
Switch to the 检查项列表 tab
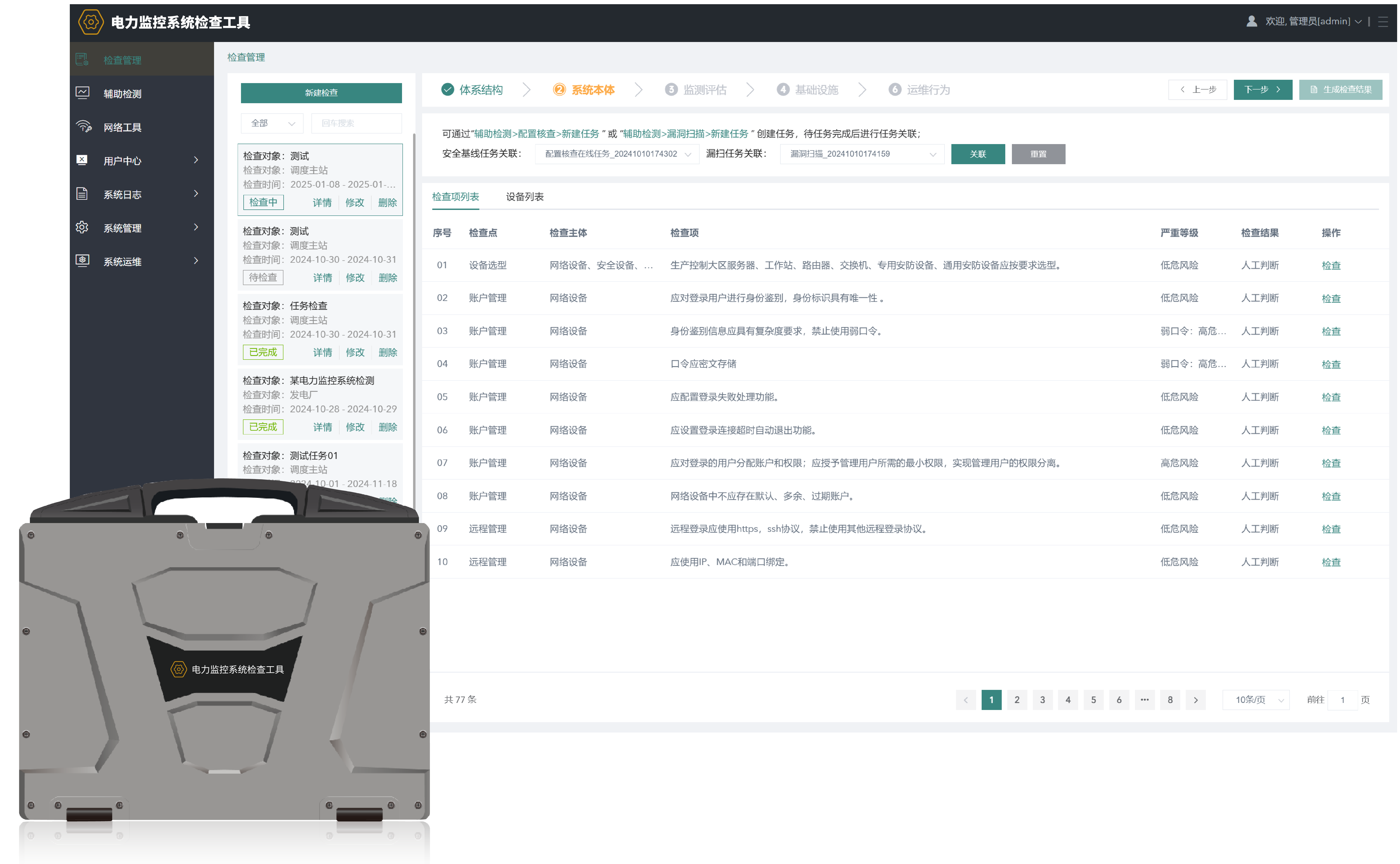pyautogui.click(x=456, y=197)
